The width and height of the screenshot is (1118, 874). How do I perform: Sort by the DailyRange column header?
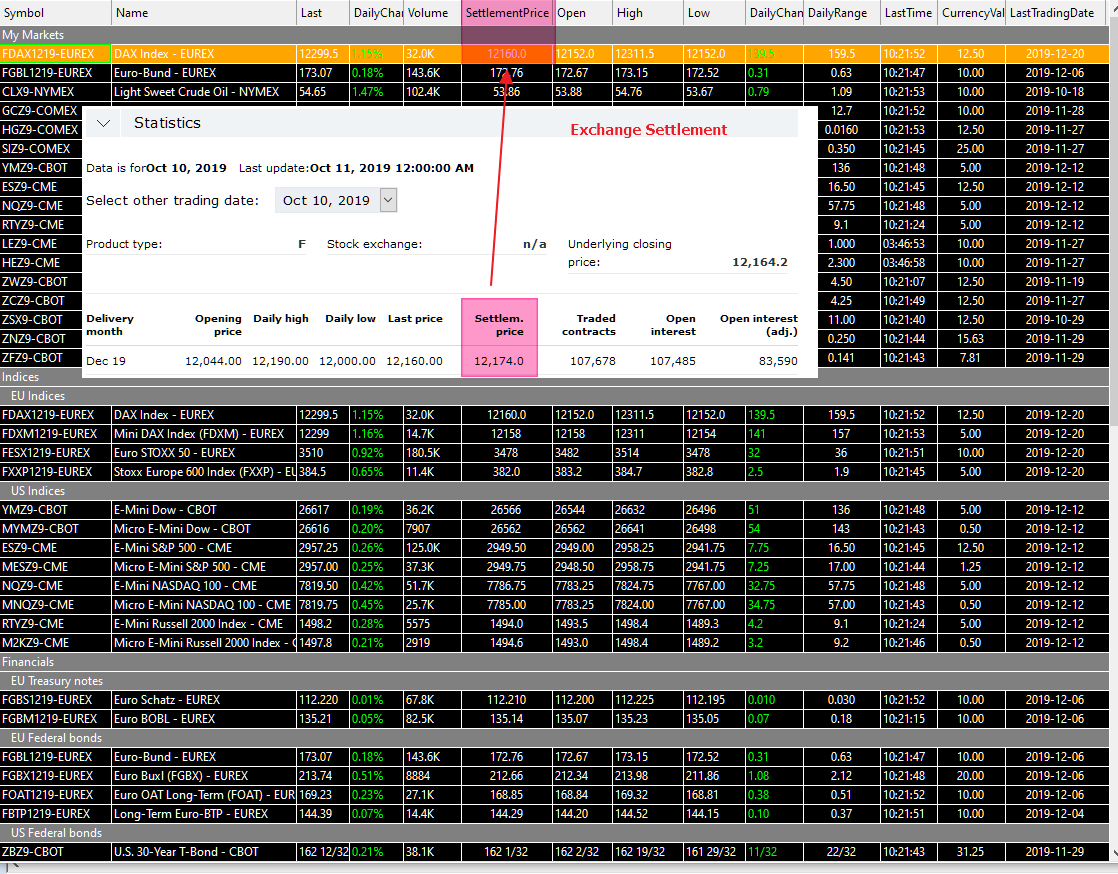(842, 13)
